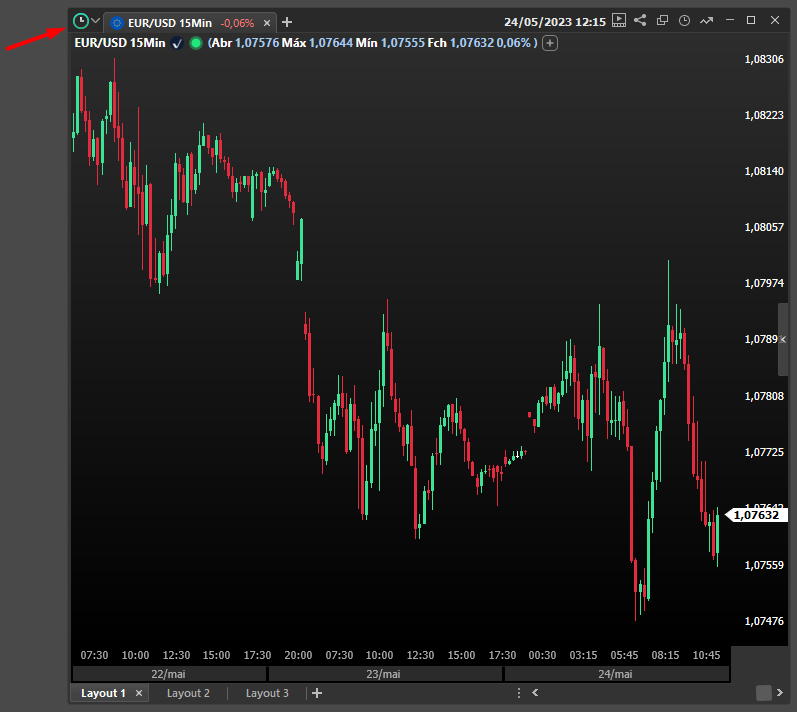Click the trend line chart icon
Image resolution: width=797 pixels, height=712 pixels.
(x=707, y=20)
